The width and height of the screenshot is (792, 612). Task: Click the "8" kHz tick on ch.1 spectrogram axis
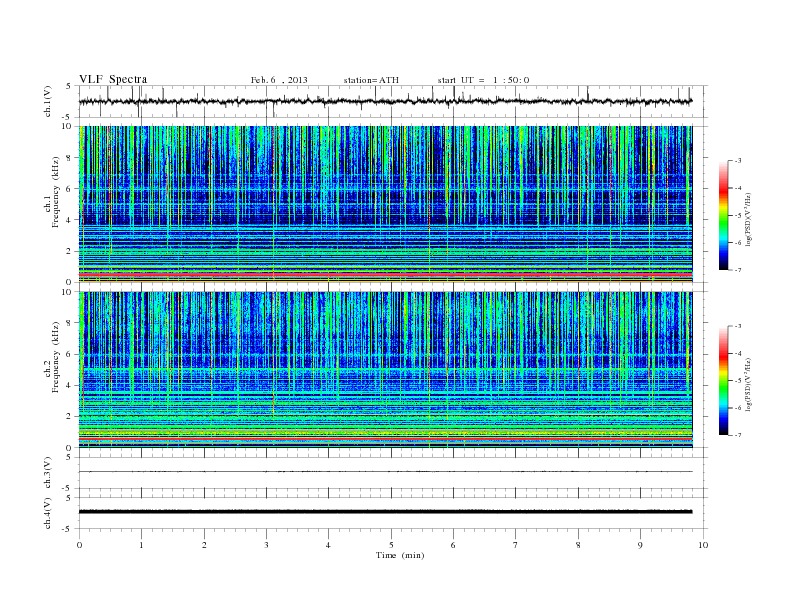click(x=70, y=158)
